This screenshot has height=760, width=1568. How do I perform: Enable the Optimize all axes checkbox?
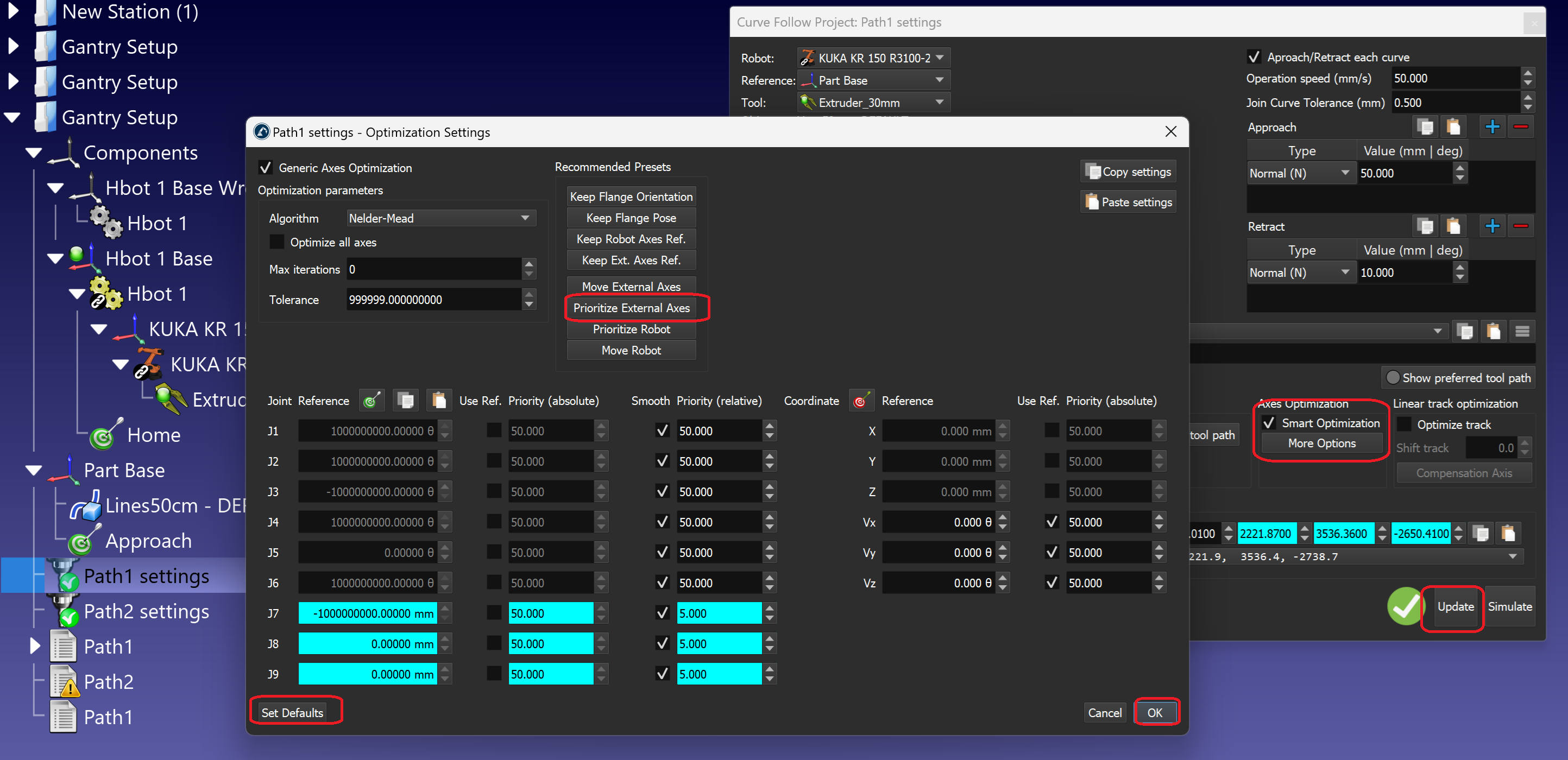277,242
